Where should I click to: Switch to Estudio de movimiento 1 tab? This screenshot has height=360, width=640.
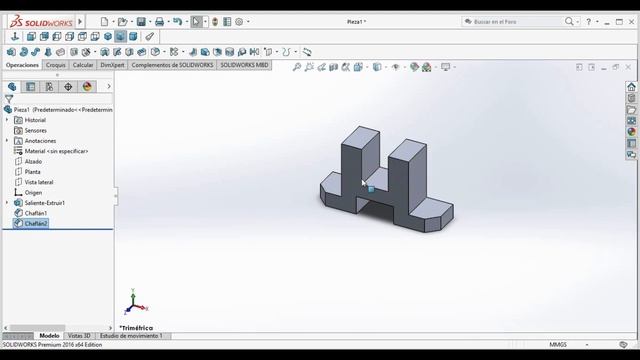pyautogui.click(x=131, y=336)
